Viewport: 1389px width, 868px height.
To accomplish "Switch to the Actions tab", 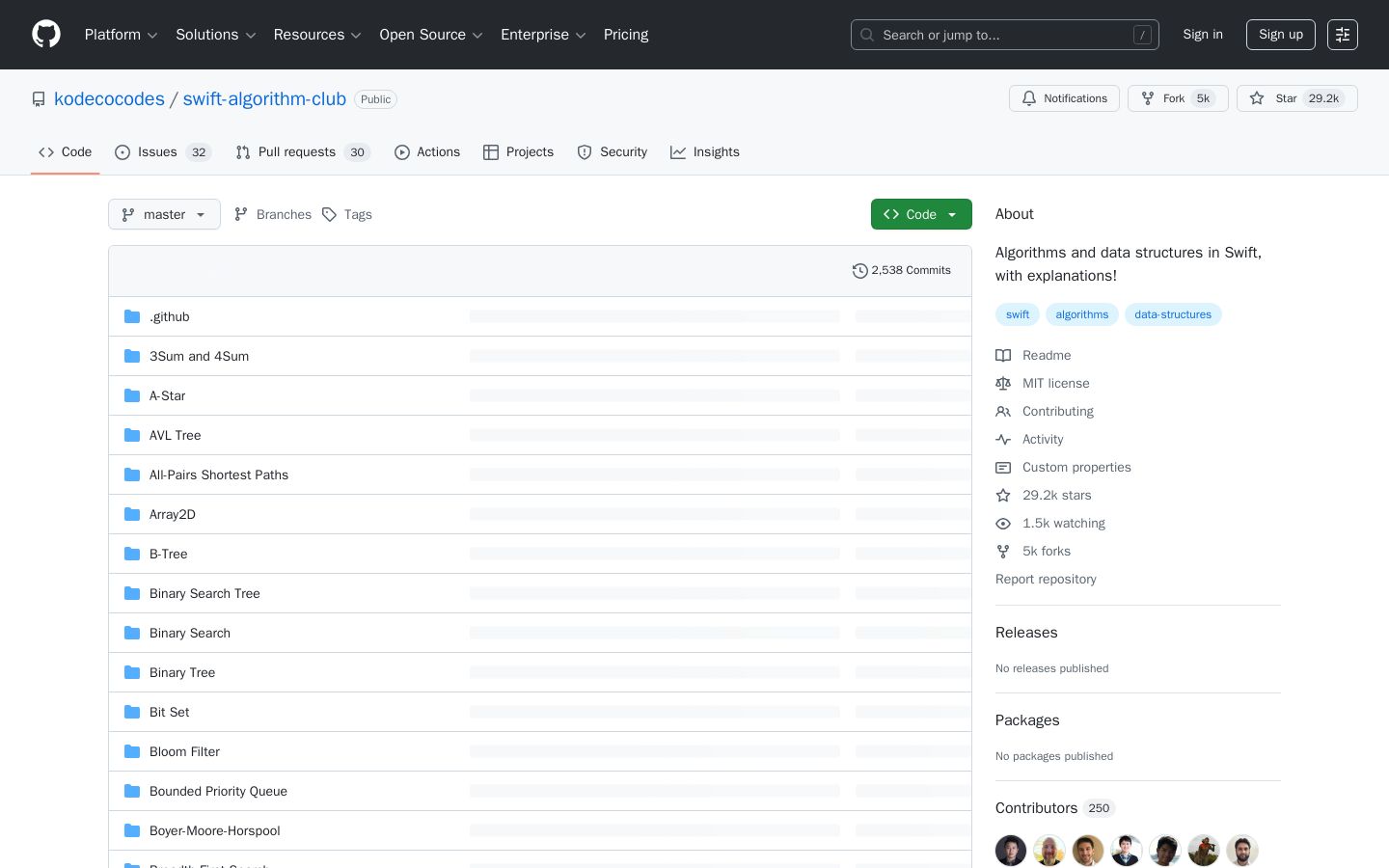I will coord(427,152).
